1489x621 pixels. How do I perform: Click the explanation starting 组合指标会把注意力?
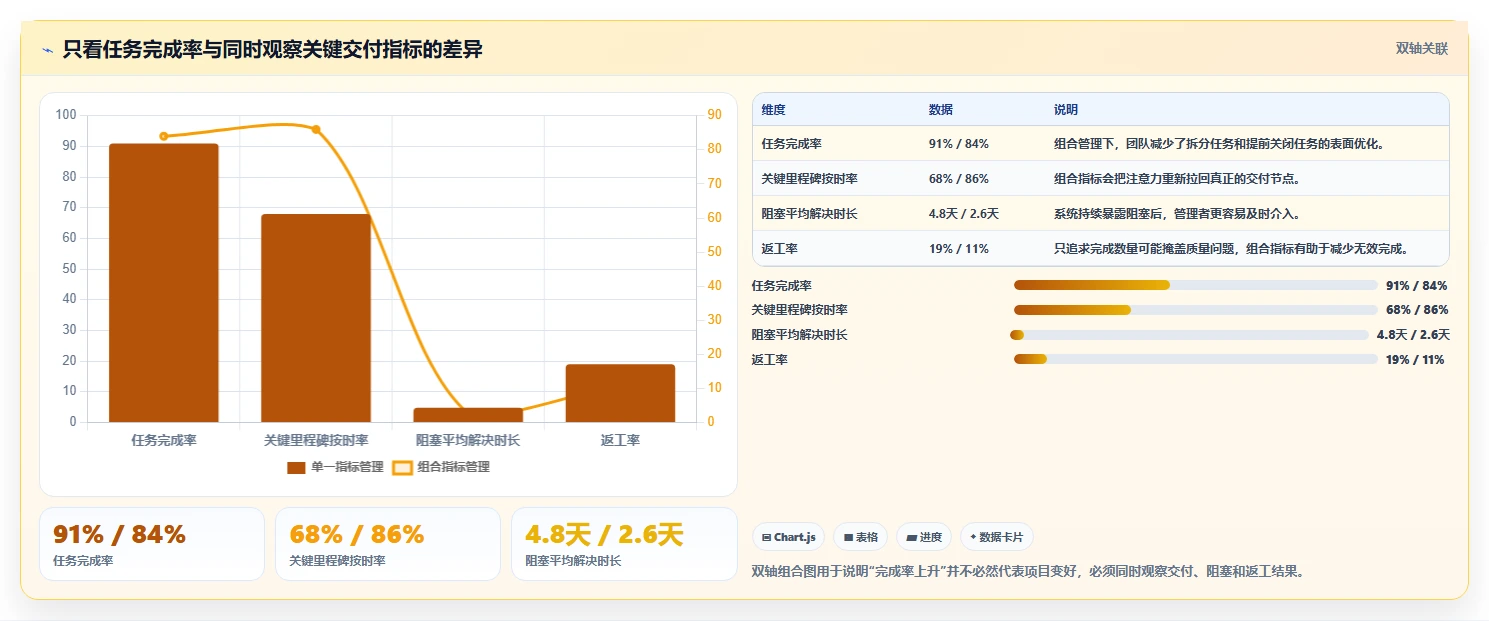point(1177,179)
